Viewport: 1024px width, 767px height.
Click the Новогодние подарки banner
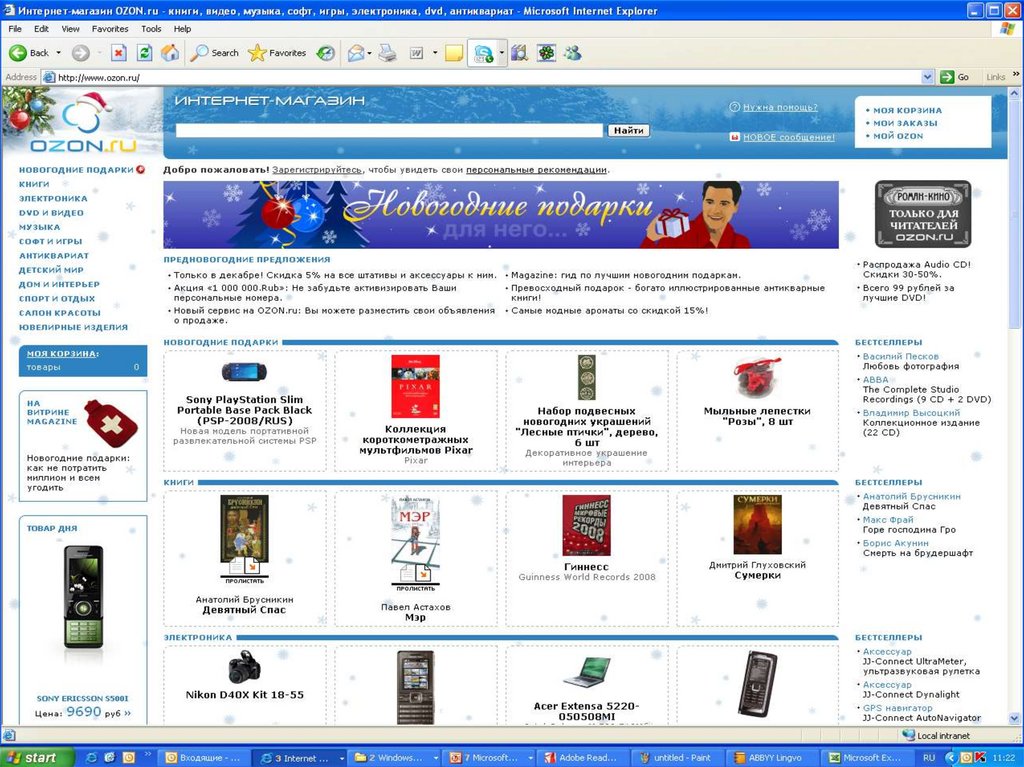point(501,215)
